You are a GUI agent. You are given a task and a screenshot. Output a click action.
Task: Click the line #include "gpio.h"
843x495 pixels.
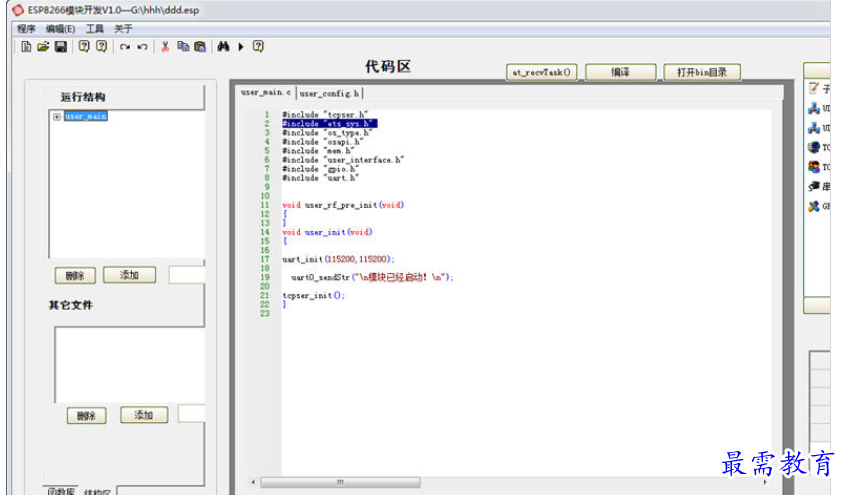320,169
